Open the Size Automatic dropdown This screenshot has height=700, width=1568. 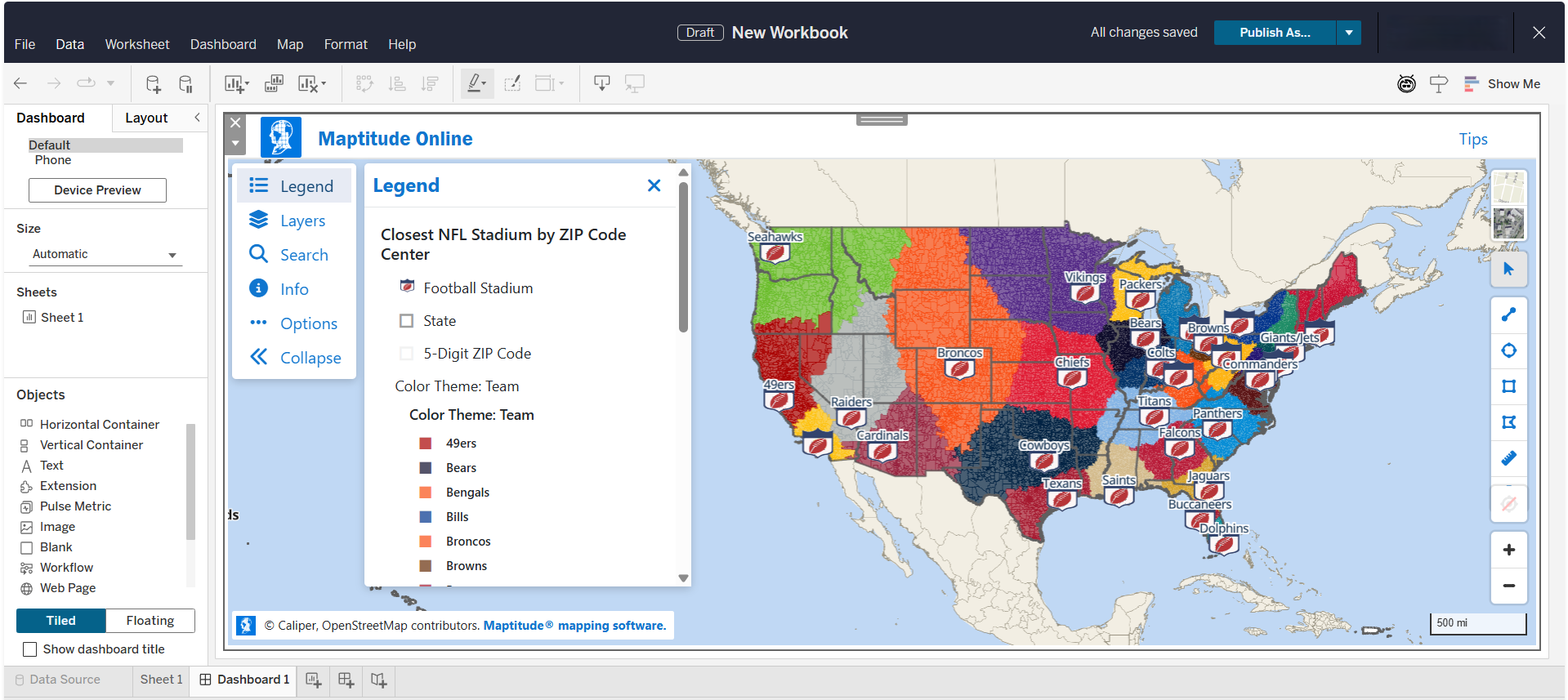tap(105, 254)
